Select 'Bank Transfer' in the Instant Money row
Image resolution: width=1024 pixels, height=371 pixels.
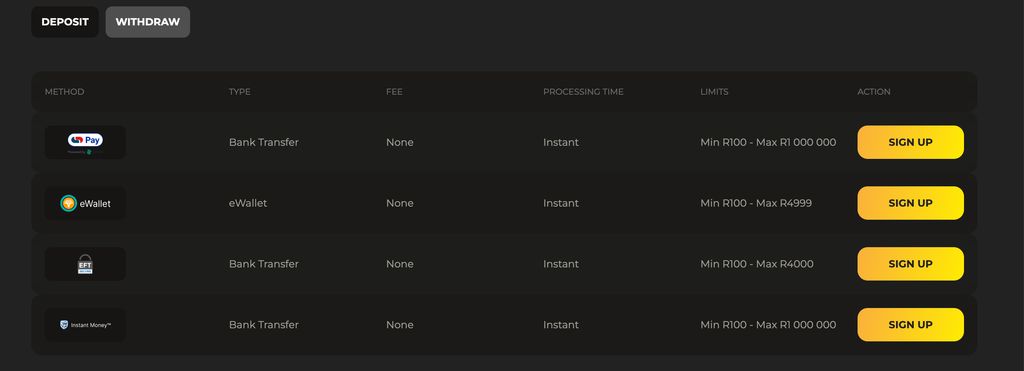[x=264, y=325]
